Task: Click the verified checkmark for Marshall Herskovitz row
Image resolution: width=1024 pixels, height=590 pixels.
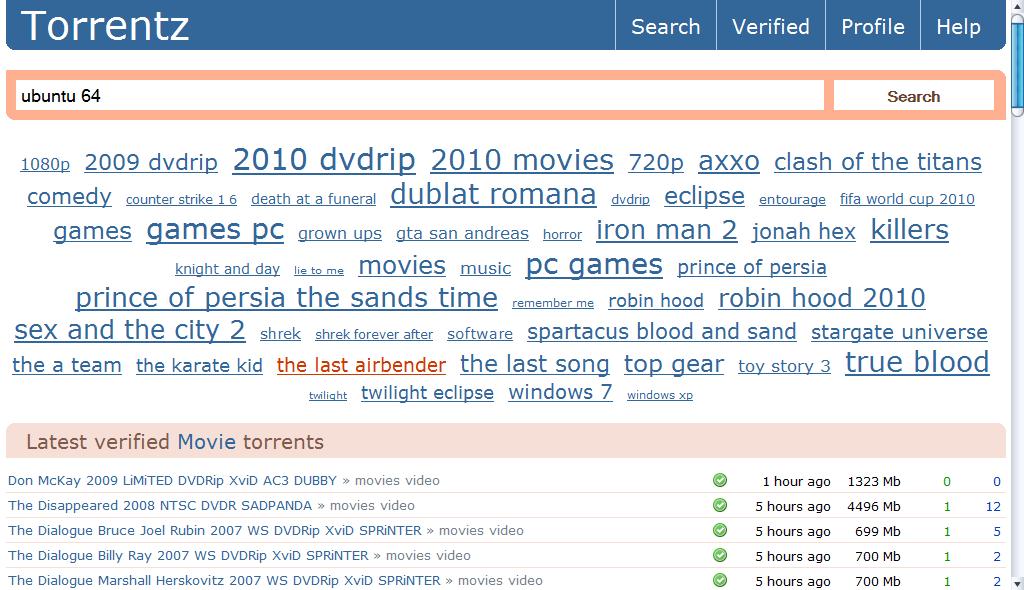Action: coord(720,580)
